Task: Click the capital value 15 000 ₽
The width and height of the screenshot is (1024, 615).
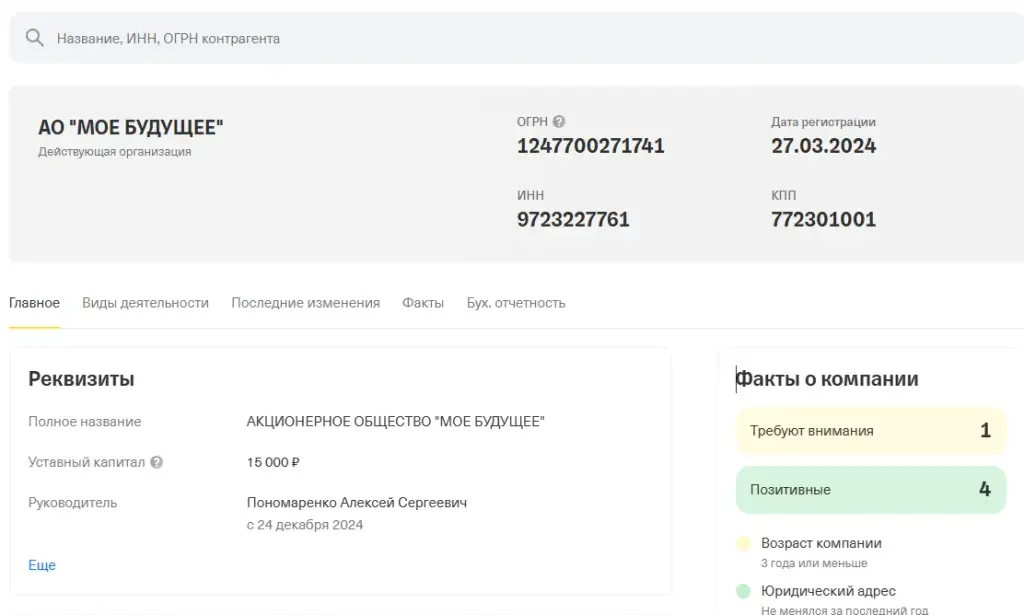Action: pos(273,462)
